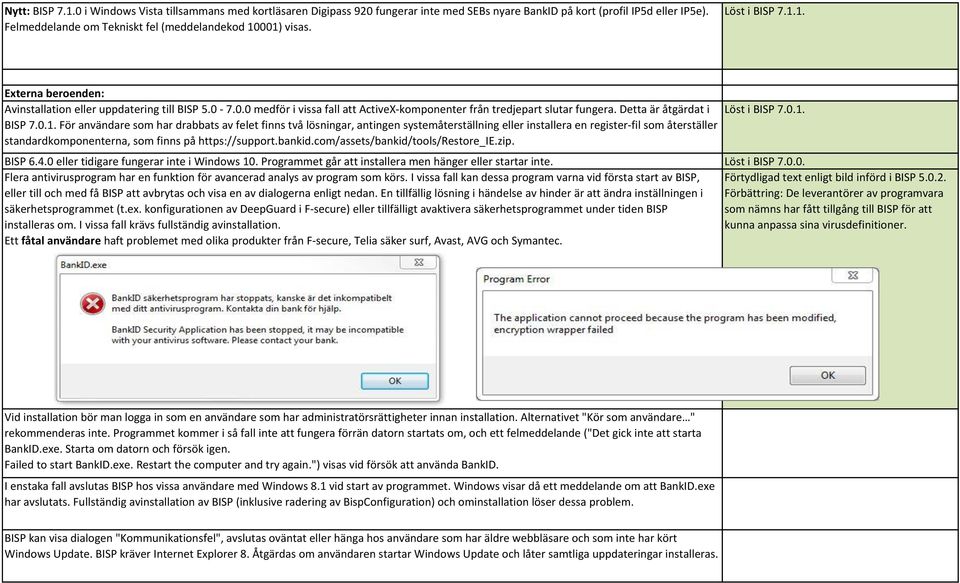Select the 'Externa beroenden:' heading cell
Viewport: 960px width, 583px height.
point(362,94)
